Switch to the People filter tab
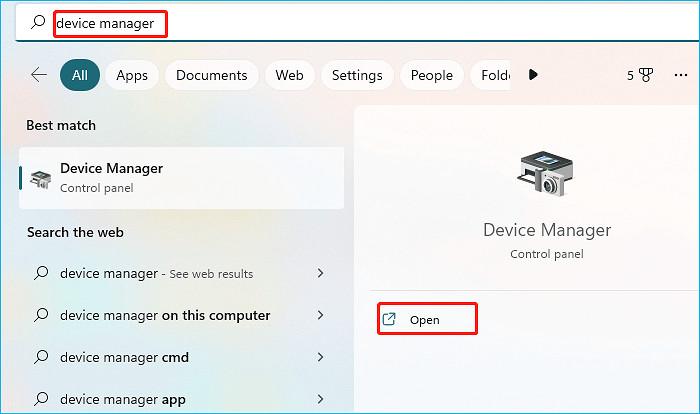The width and height of the screenshot is (700, 414). (x=431, y=75)
